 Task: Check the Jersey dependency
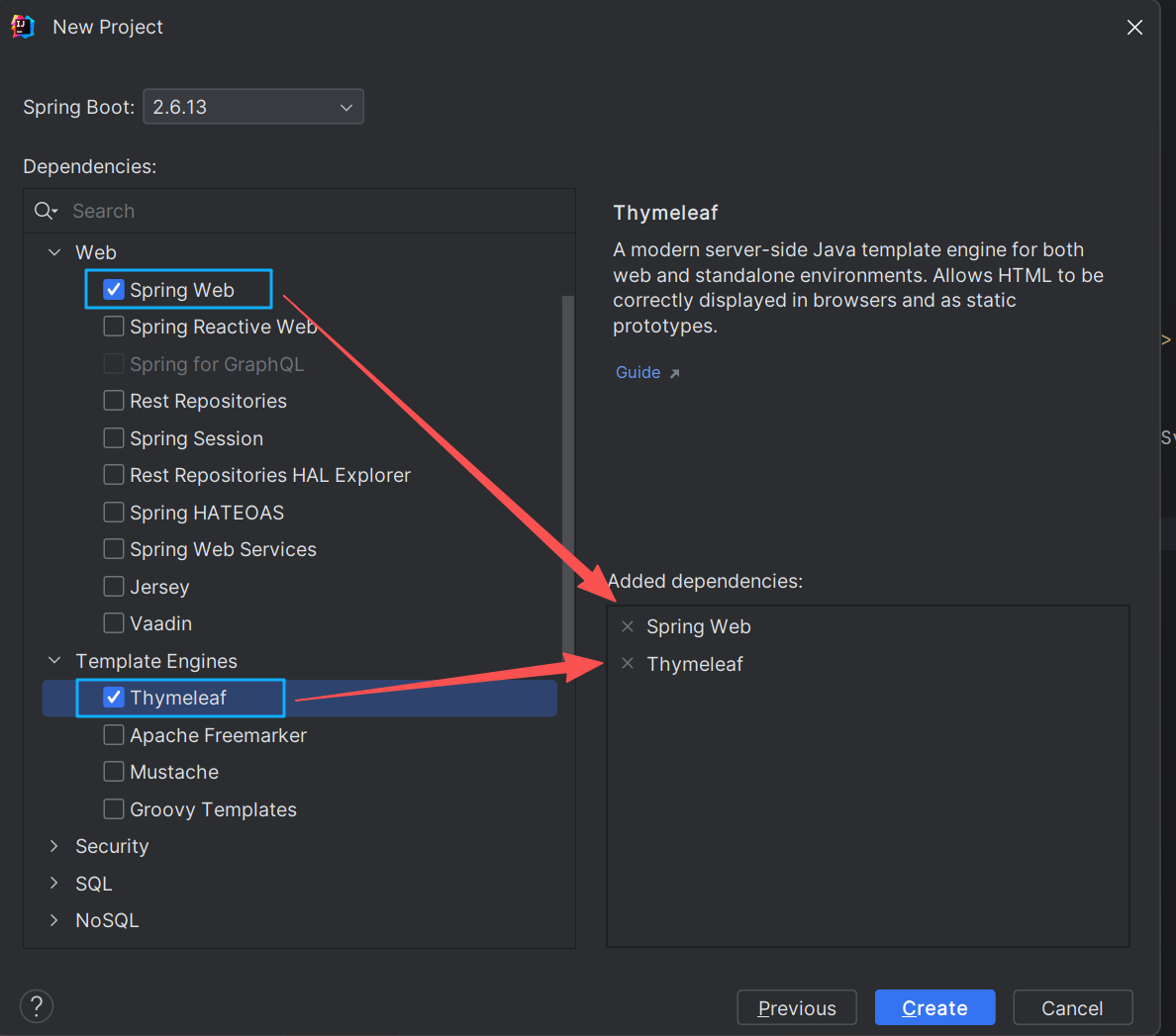(x=113, y=586)
